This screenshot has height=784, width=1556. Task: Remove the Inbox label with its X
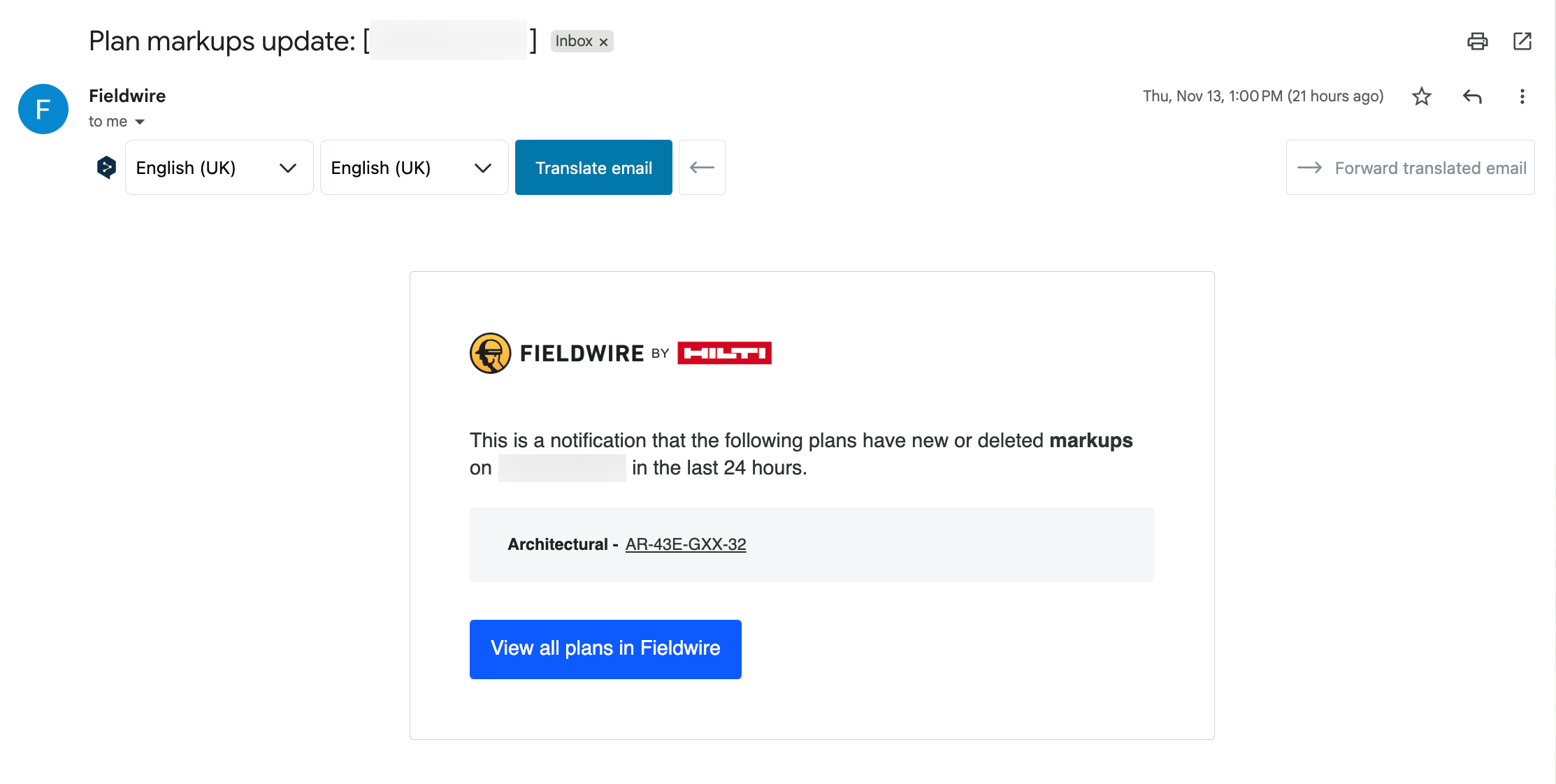(x=604, y=42)
